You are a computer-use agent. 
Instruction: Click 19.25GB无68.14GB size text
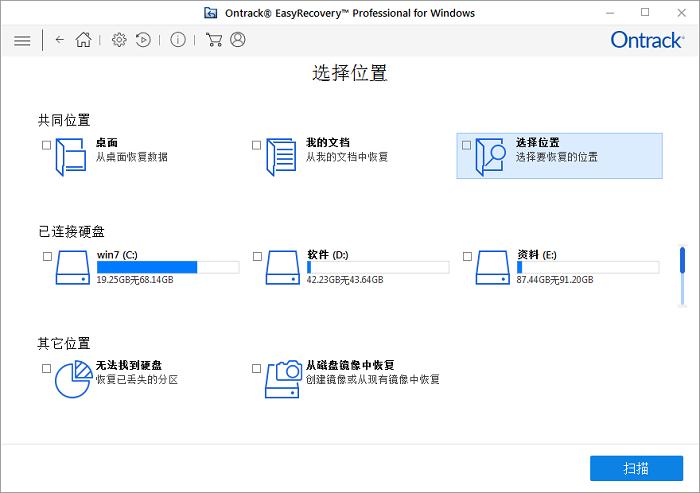click(135, 280)
